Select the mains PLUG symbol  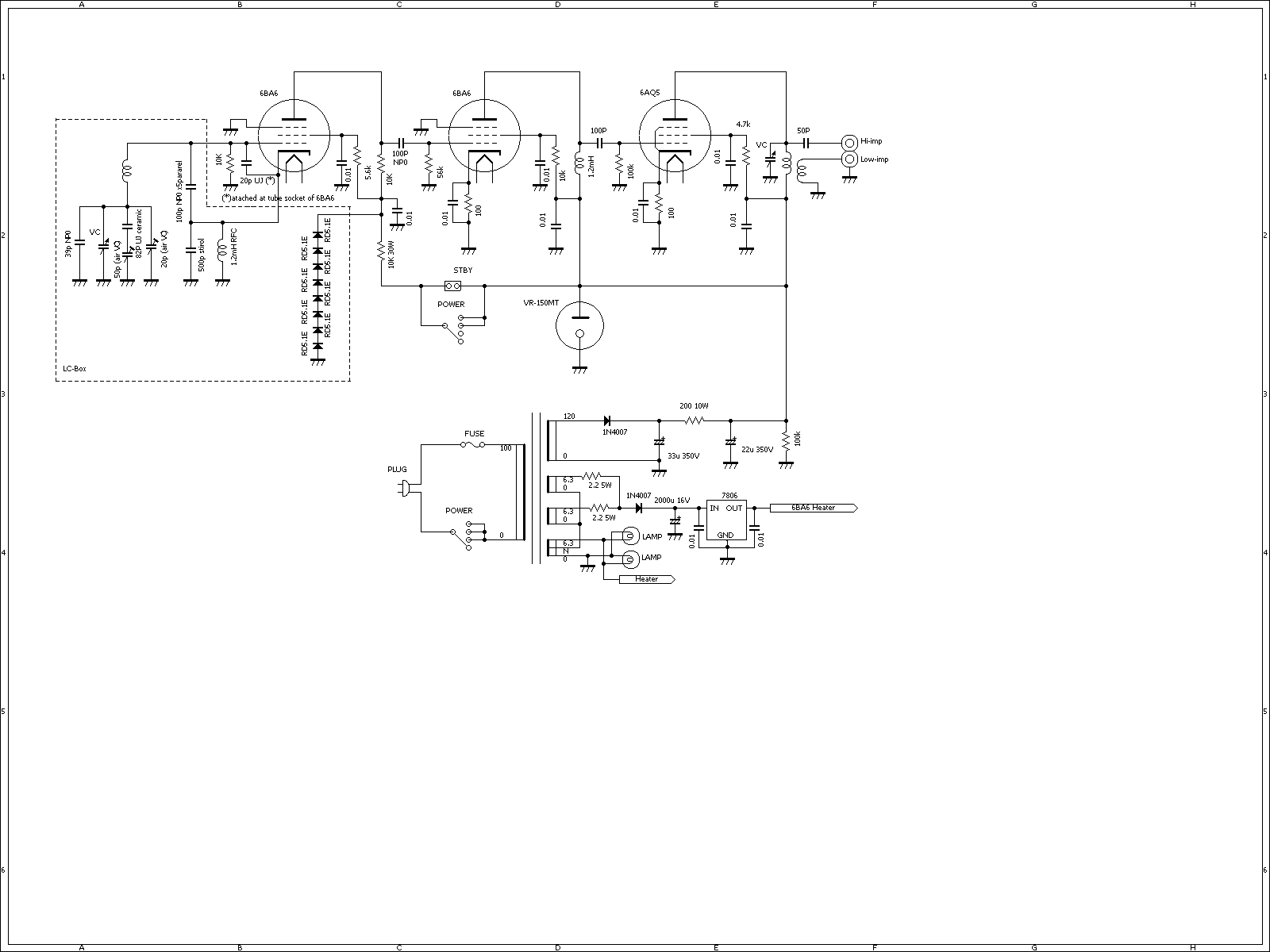[x=404, y=488]
